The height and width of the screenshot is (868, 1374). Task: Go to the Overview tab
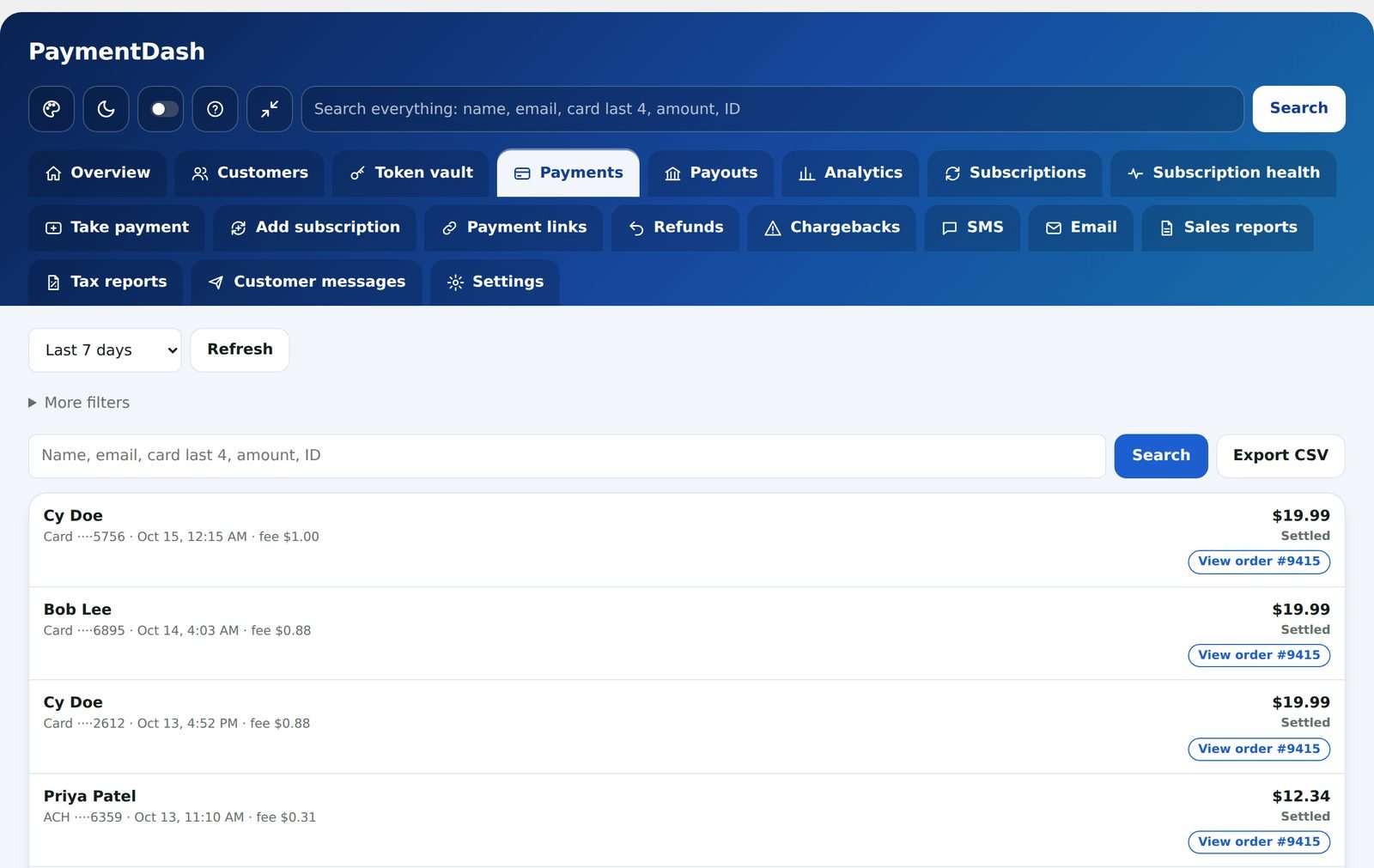tap(98, 173)
